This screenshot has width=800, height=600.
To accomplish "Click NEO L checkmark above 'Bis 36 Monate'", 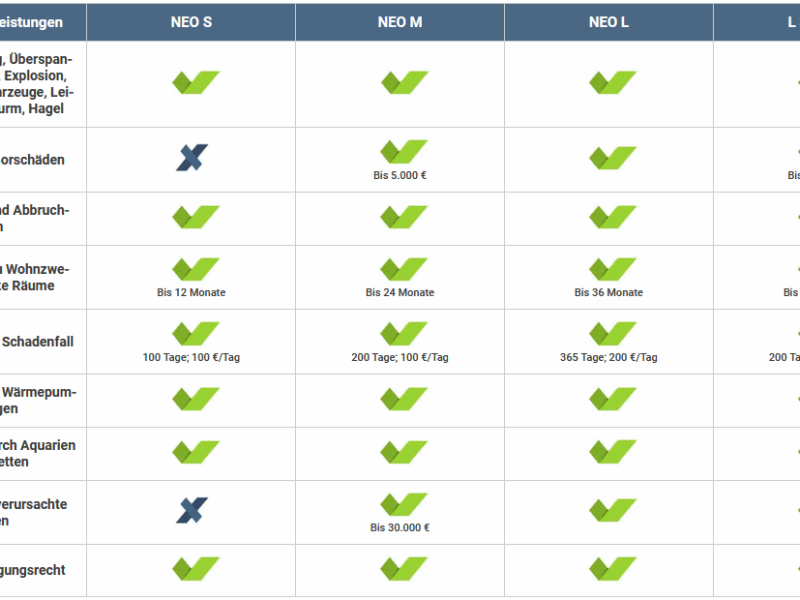I will [x=612, y=269].
